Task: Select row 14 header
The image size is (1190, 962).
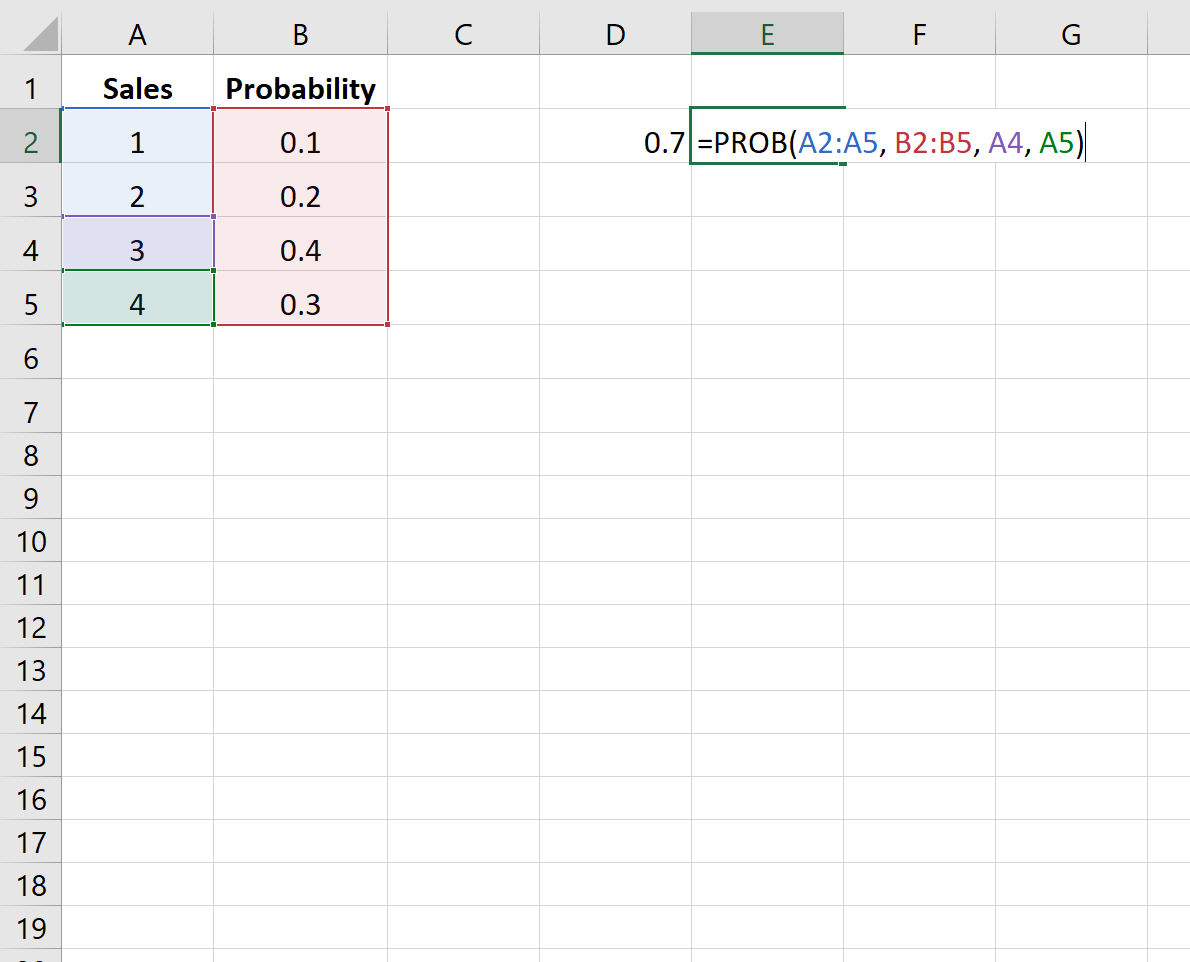Action: coord(30,713)
